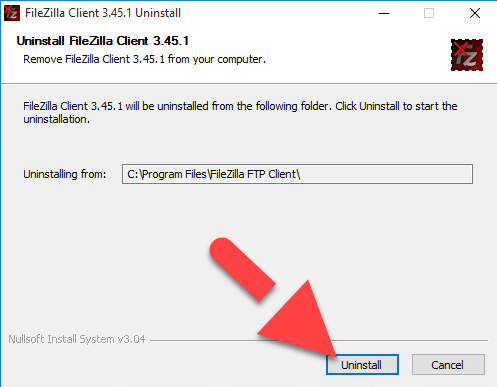This screenshot has width=497, height=387.
Task: Click the Uninstall button
Action: (x=362, y=364)
